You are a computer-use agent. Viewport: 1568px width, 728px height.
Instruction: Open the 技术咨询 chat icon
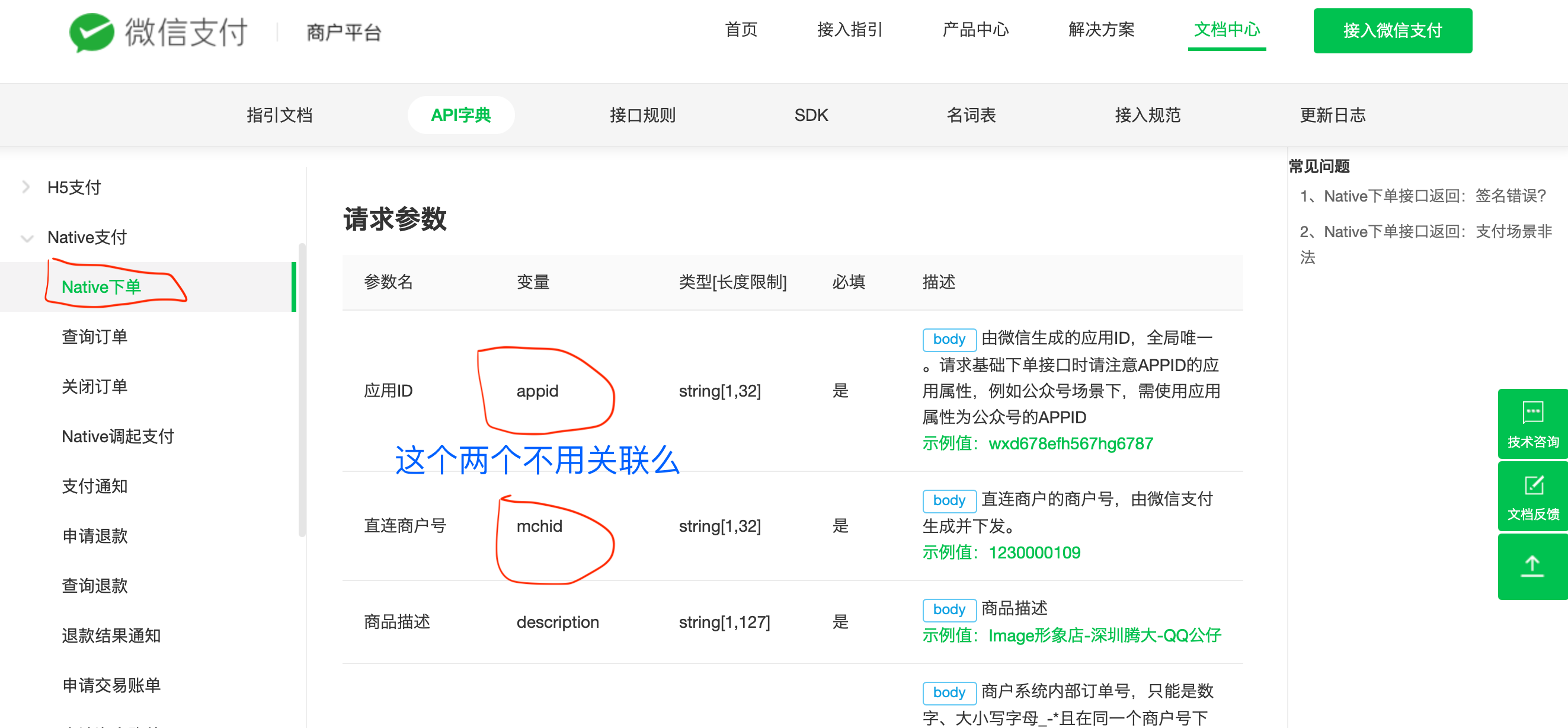pyautogui.click(x=1532, y=413)
